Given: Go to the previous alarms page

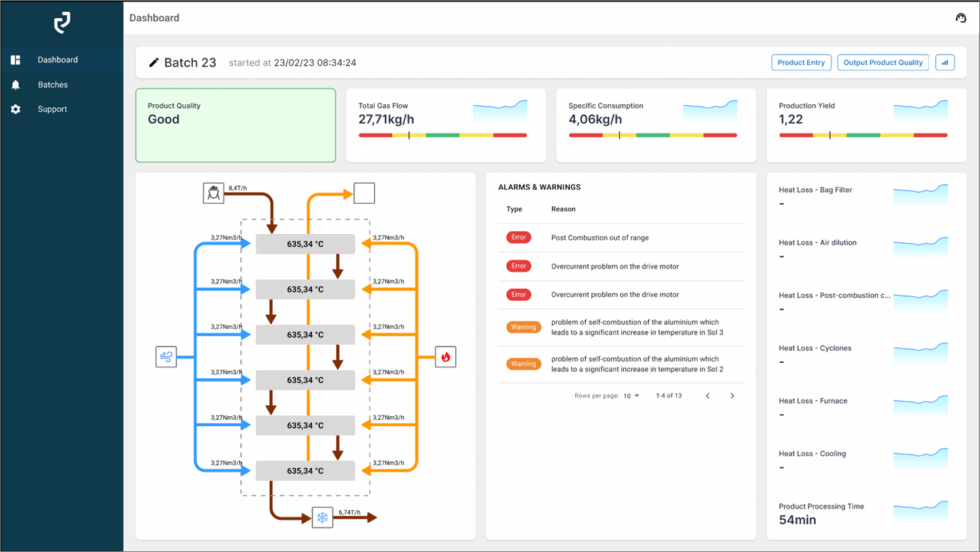Looking at the screenshot, I should click(708, 396).
